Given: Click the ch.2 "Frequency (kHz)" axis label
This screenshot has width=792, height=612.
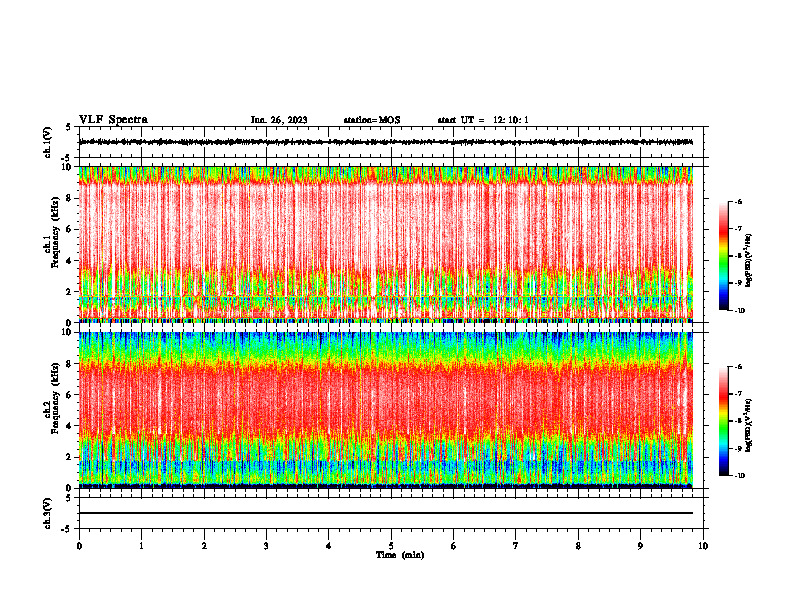Looking at the screenshot, I should coord(55,397).
